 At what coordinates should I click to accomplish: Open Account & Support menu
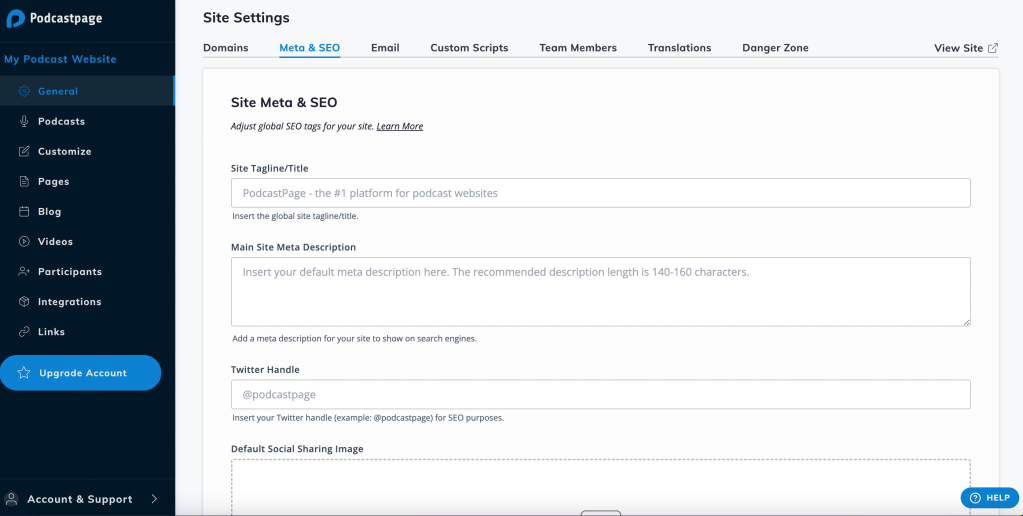click(87, 499)
